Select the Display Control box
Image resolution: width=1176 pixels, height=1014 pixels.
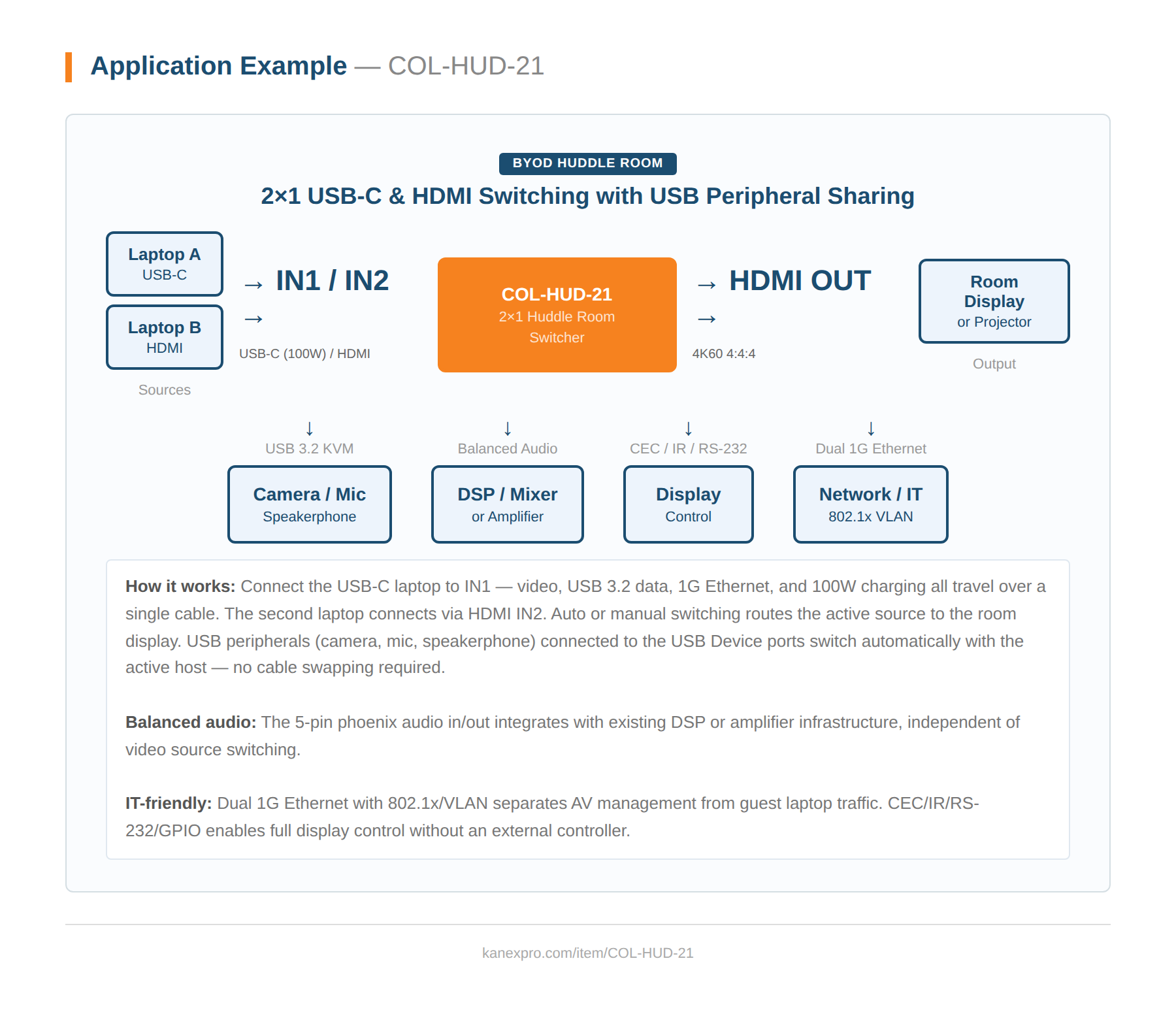click(688, 504)
